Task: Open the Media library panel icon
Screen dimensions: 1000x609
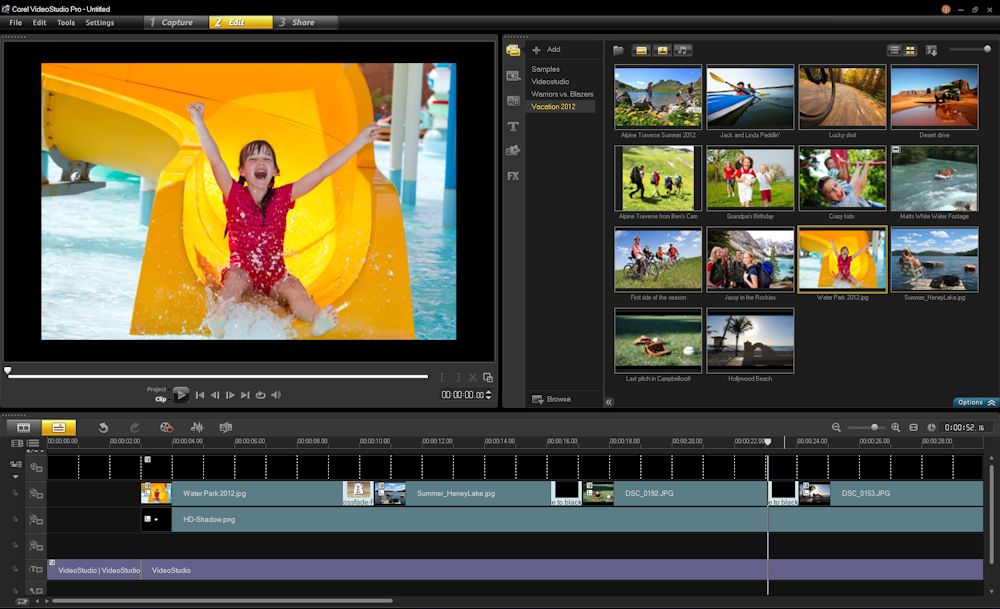Action: pyautogui.click(x=513, y=50)
